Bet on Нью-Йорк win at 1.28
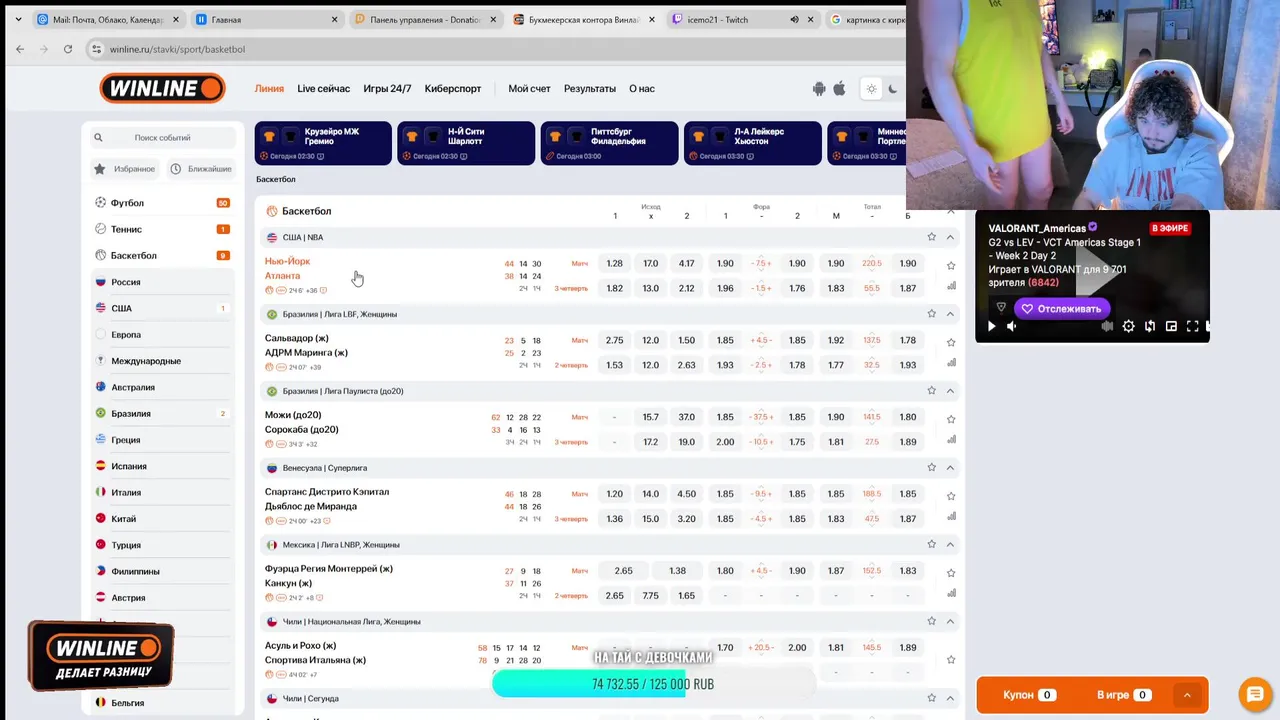The width and height of the screenshot is (1280, 720). [x=615, y=264]
